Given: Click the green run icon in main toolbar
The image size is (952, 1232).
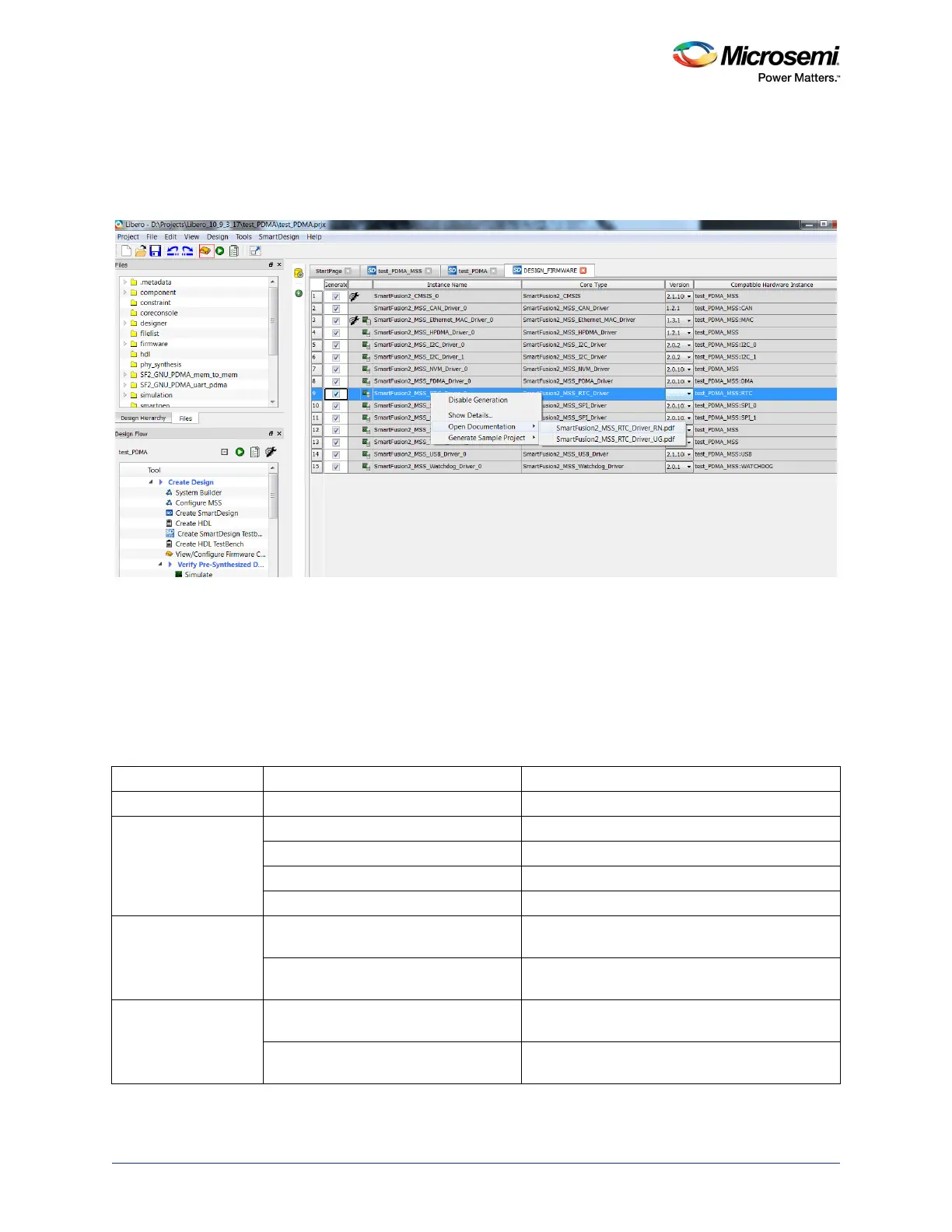Looking at the screenshot, I should (x=220, y=251).
